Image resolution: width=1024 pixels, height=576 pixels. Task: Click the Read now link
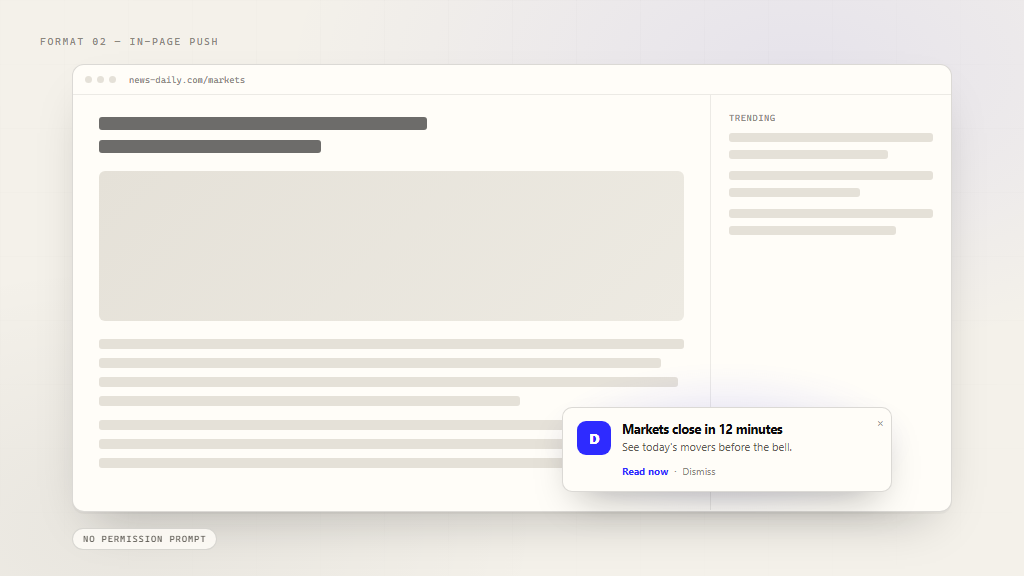pyautogui.click(x=645, y=472)
